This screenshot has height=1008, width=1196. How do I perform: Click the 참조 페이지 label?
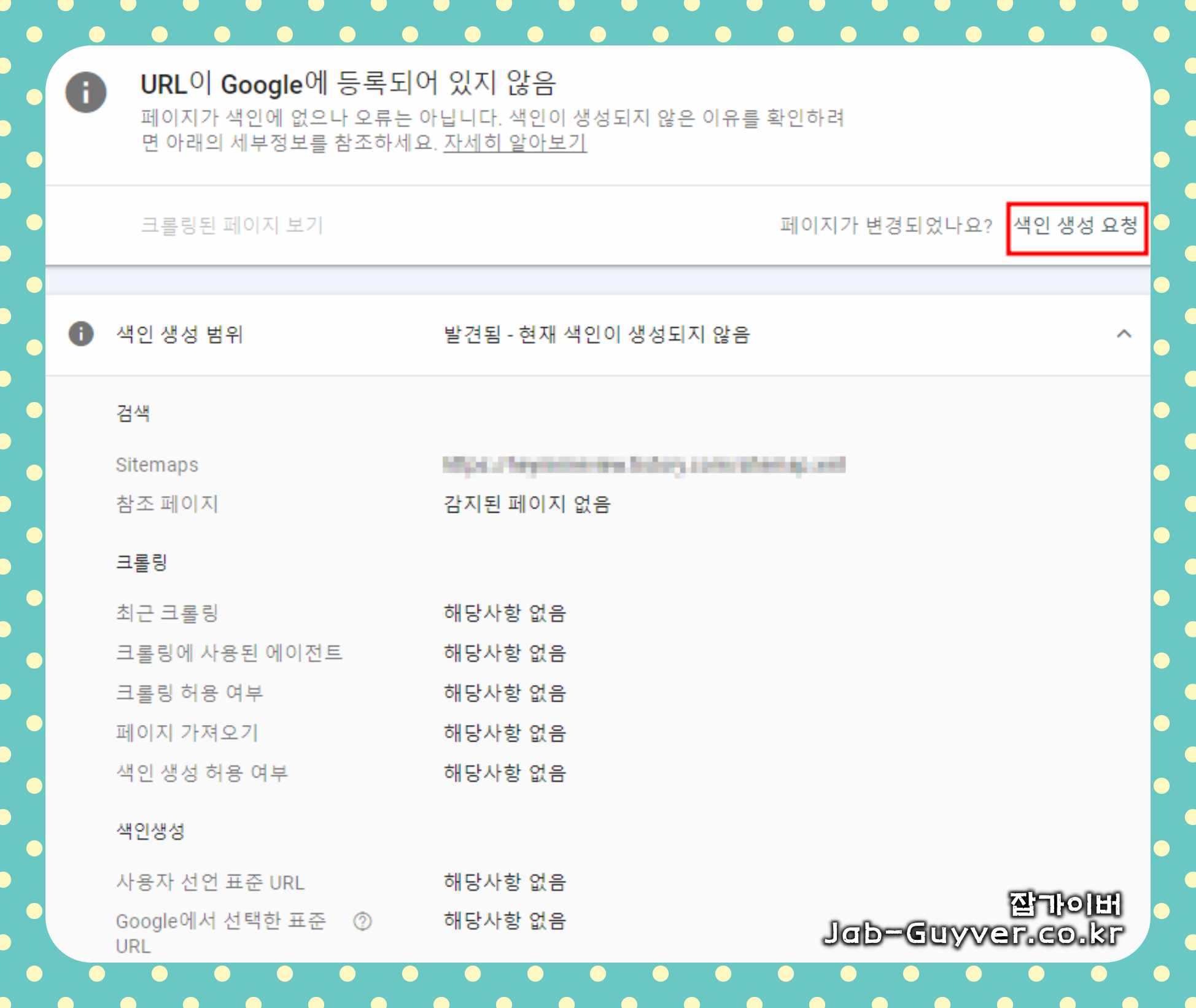coord(167,504)
